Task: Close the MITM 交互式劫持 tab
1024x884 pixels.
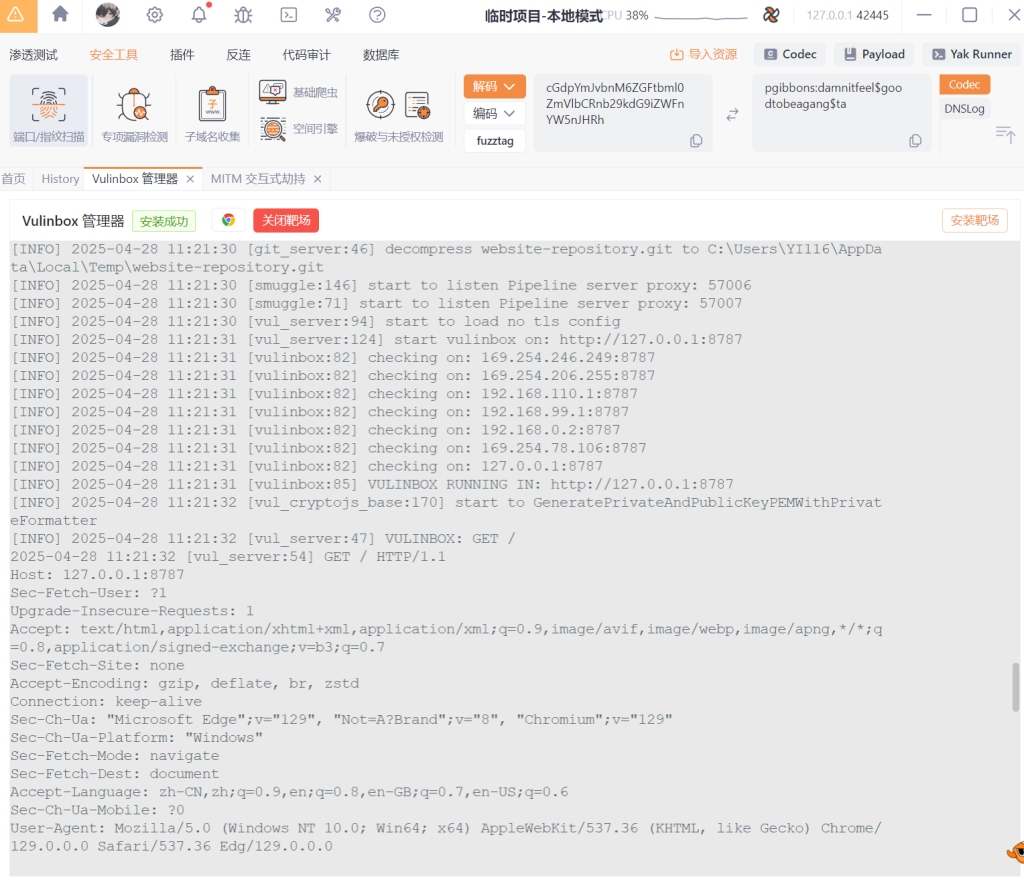Action: coord(318,179)
